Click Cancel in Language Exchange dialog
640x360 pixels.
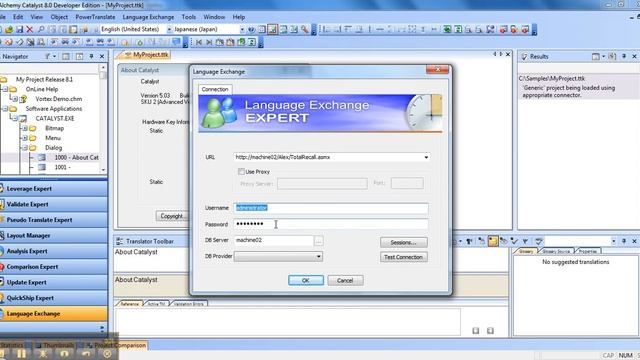(x=345, y=280)
